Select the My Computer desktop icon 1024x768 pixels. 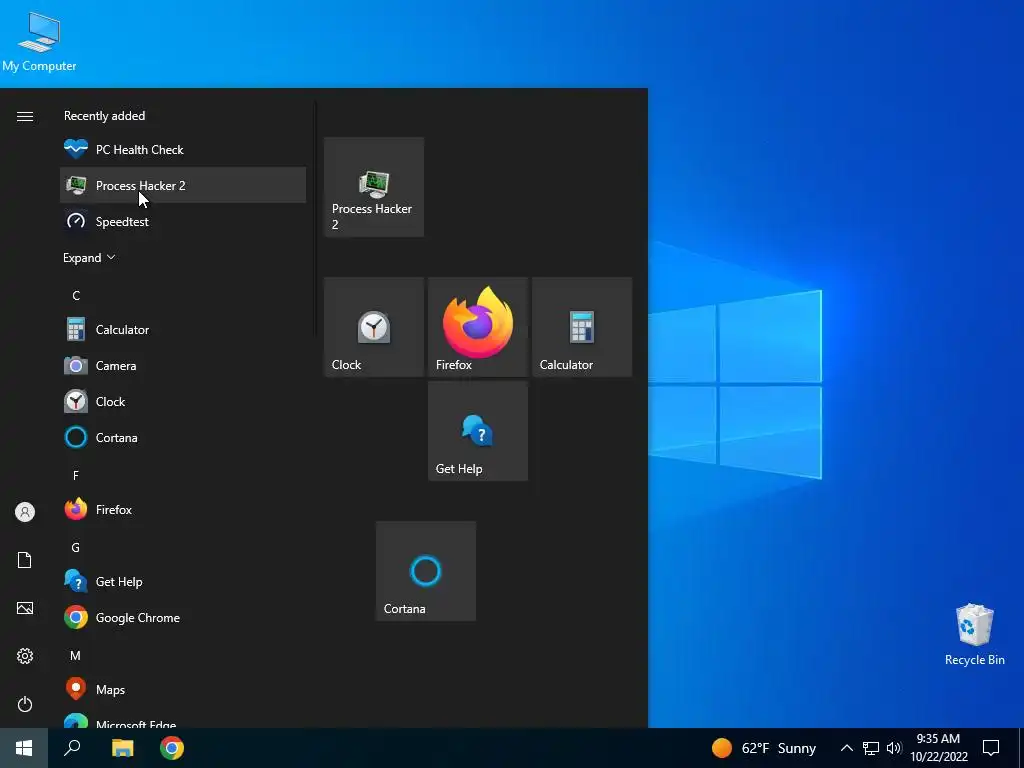[x=39, y=41]
